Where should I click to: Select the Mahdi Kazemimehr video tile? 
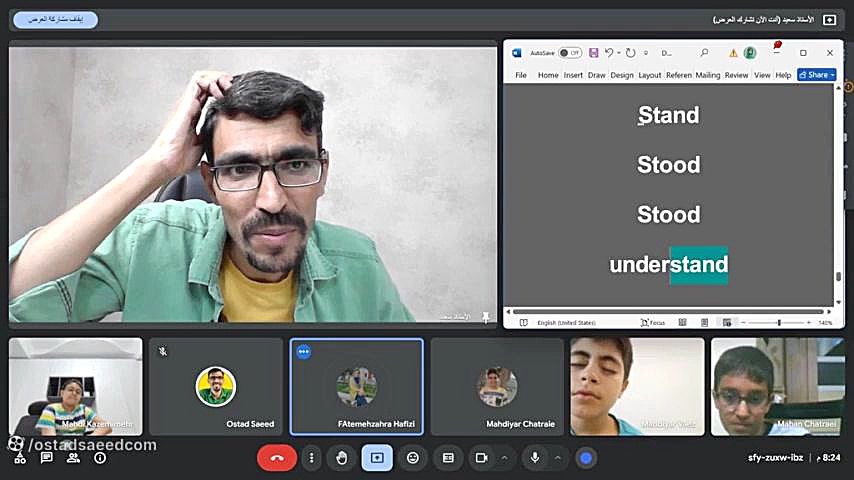[76, 386]
